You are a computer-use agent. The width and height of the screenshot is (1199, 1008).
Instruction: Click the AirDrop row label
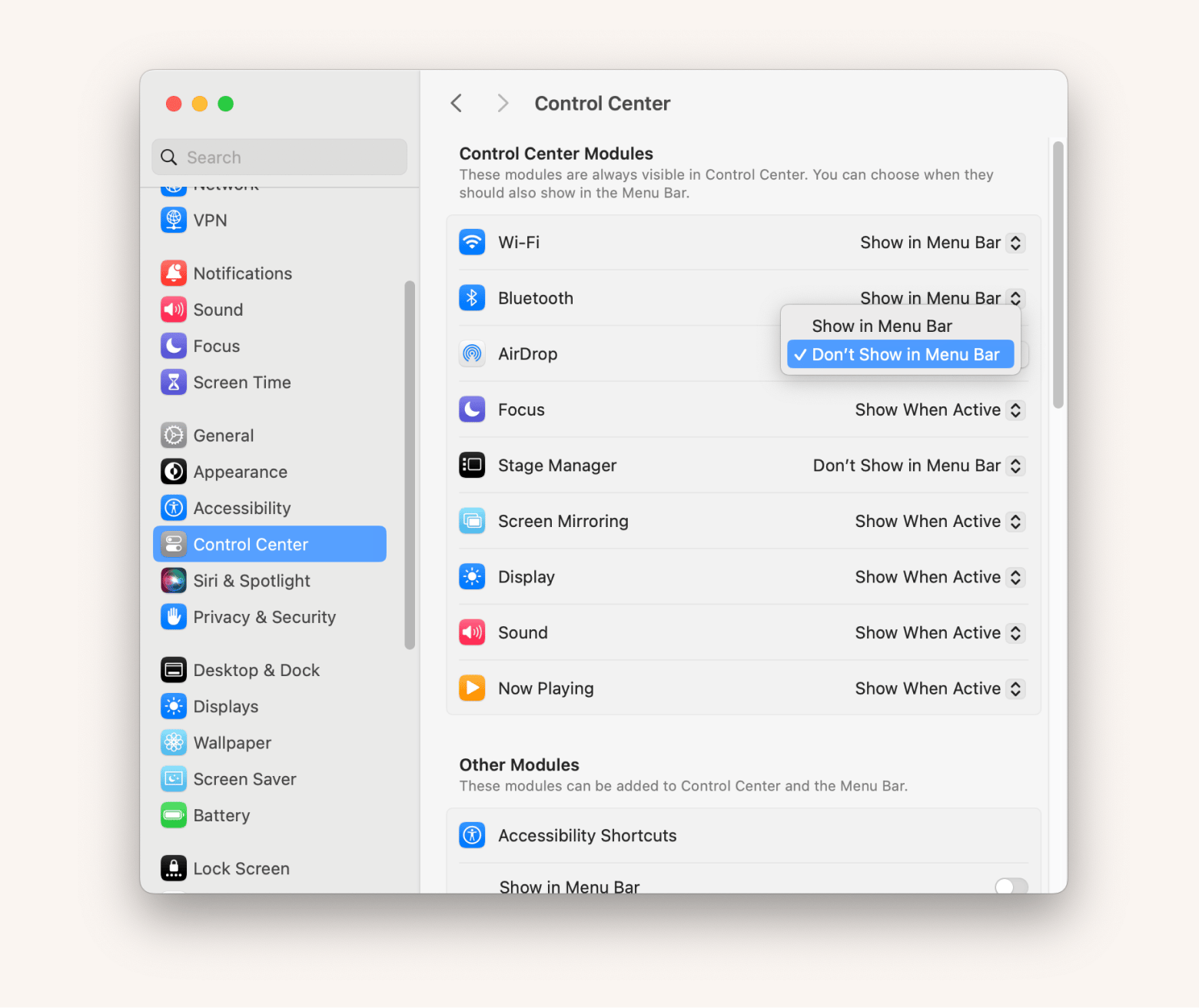(x=527, y=354)
